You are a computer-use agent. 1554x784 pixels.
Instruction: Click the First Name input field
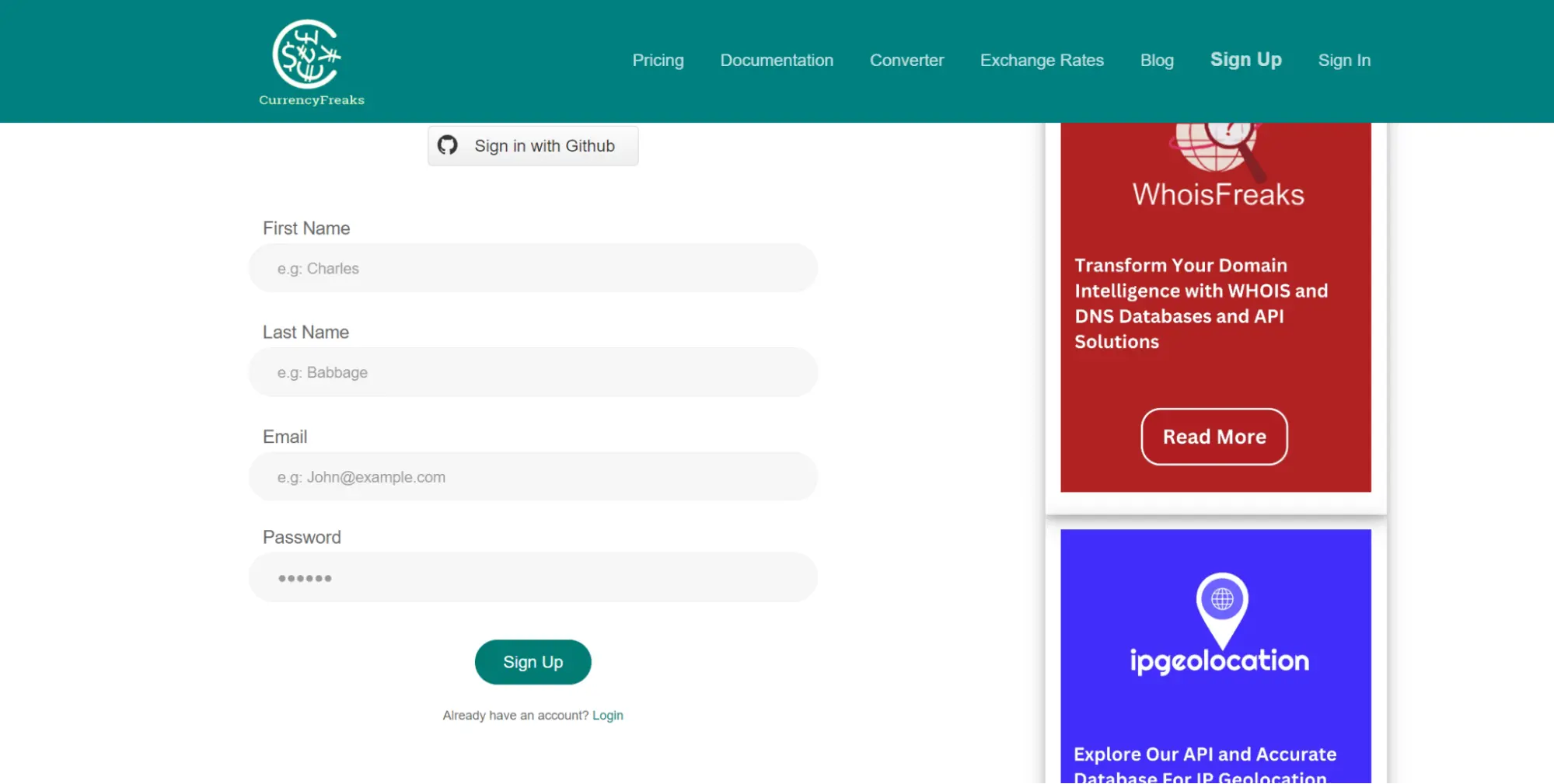pos(533,267)
